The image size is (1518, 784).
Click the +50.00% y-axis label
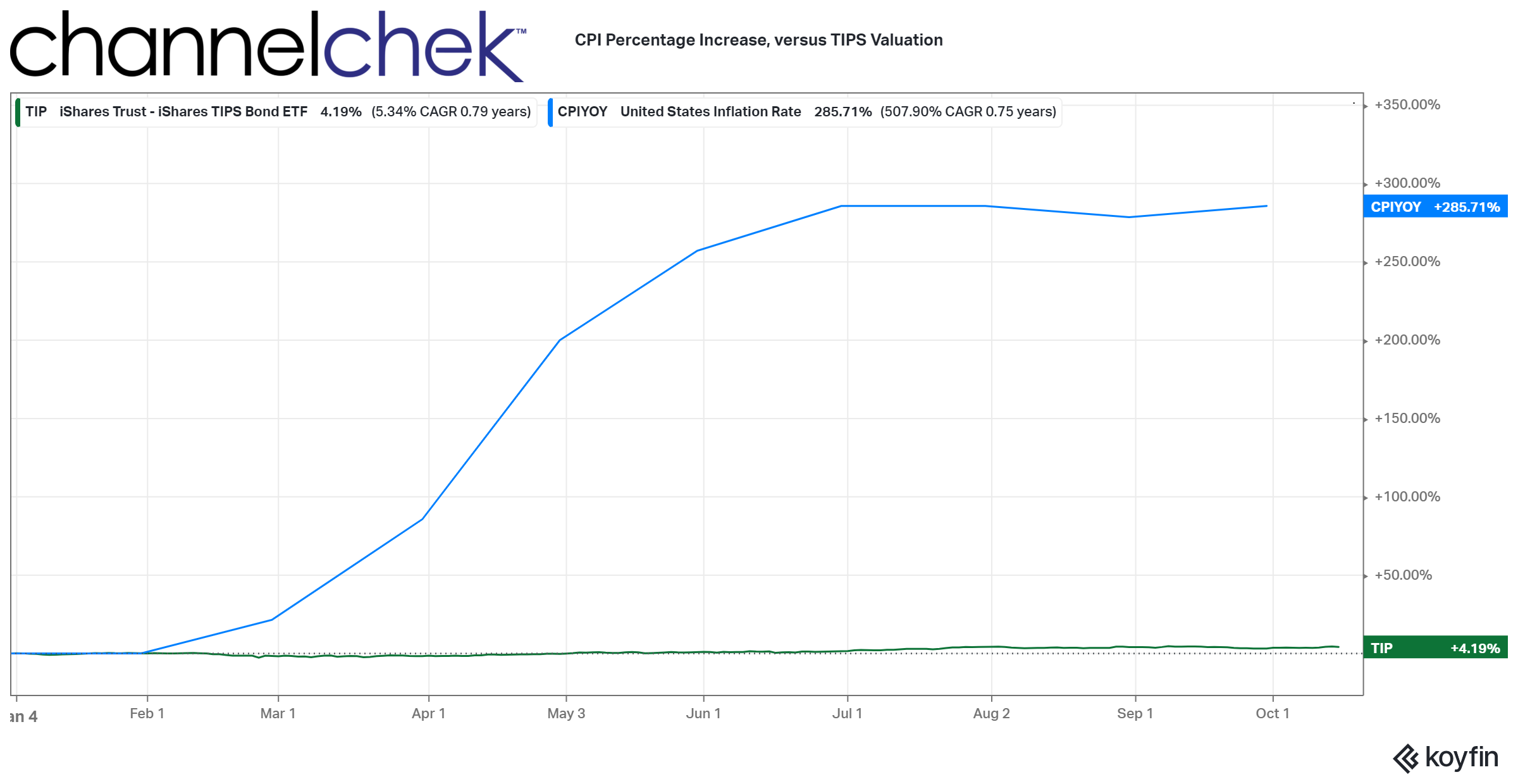pyautogui.click(x=1403, y=575)
